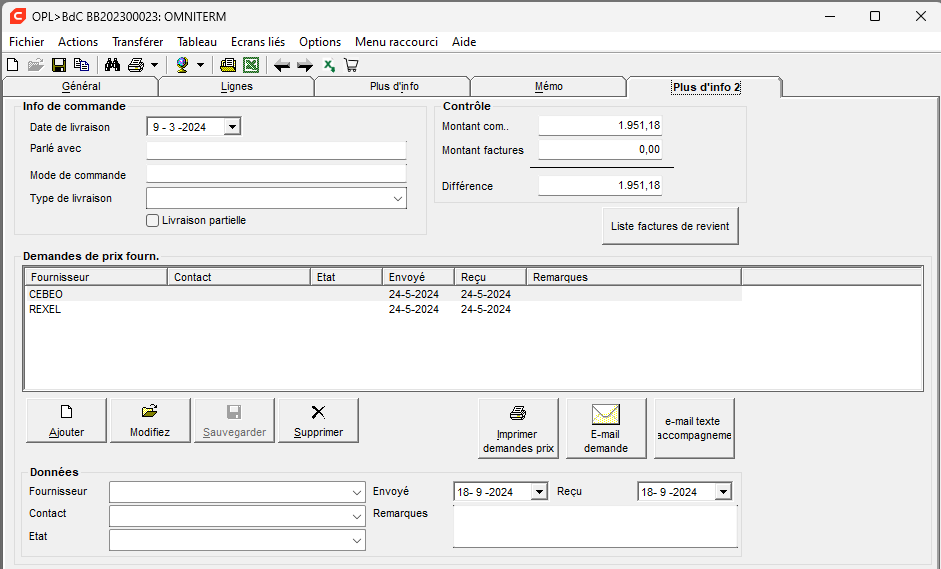
Task: Click Imprimer demandes prix button
Action: coord(518,428)
